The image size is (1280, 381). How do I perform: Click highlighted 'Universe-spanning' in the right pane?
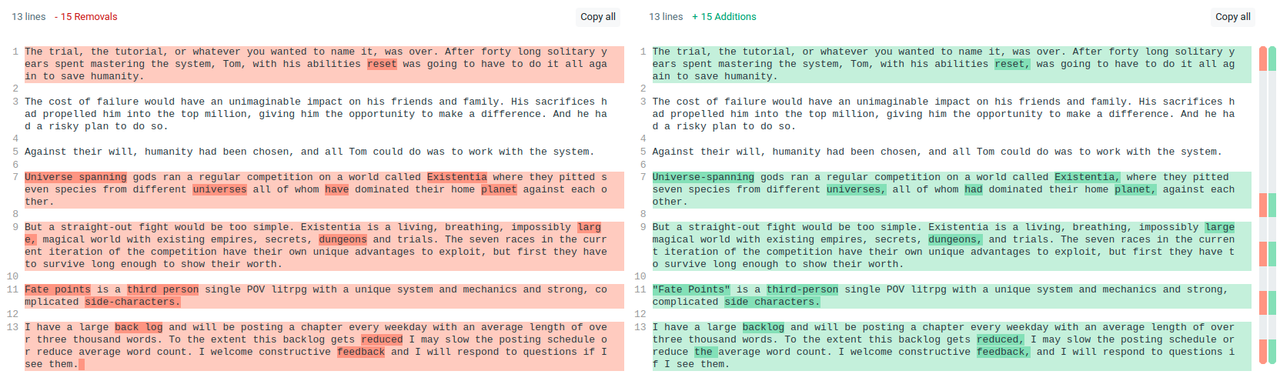point(703,177)
